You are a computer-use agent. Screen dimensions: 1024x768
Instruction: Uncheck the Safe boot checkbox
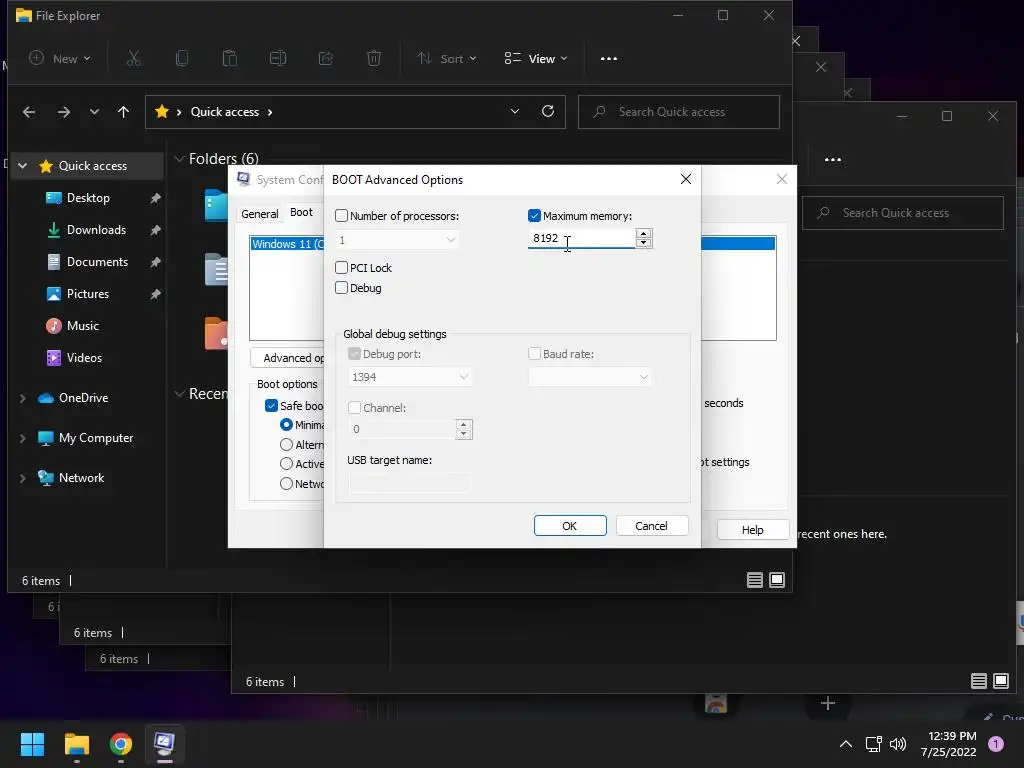coord(271,406)
